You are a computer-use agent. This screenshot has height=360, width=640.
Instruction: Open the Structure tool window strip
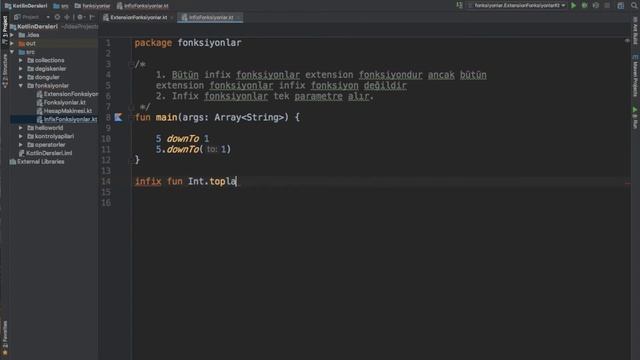coord(5,72)
